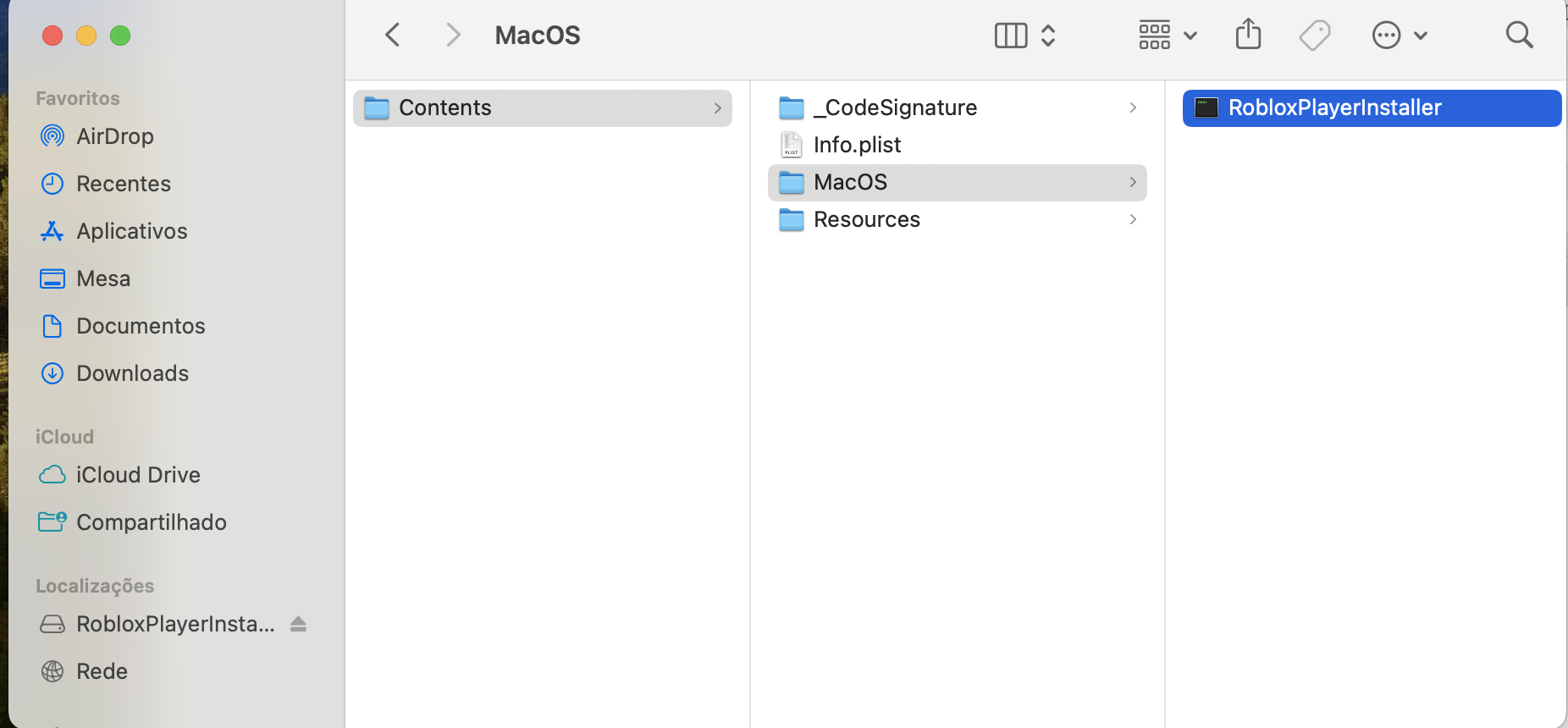Expand the Resources folder chevron
The image size is (1568, 728).
coord(1133,219)
